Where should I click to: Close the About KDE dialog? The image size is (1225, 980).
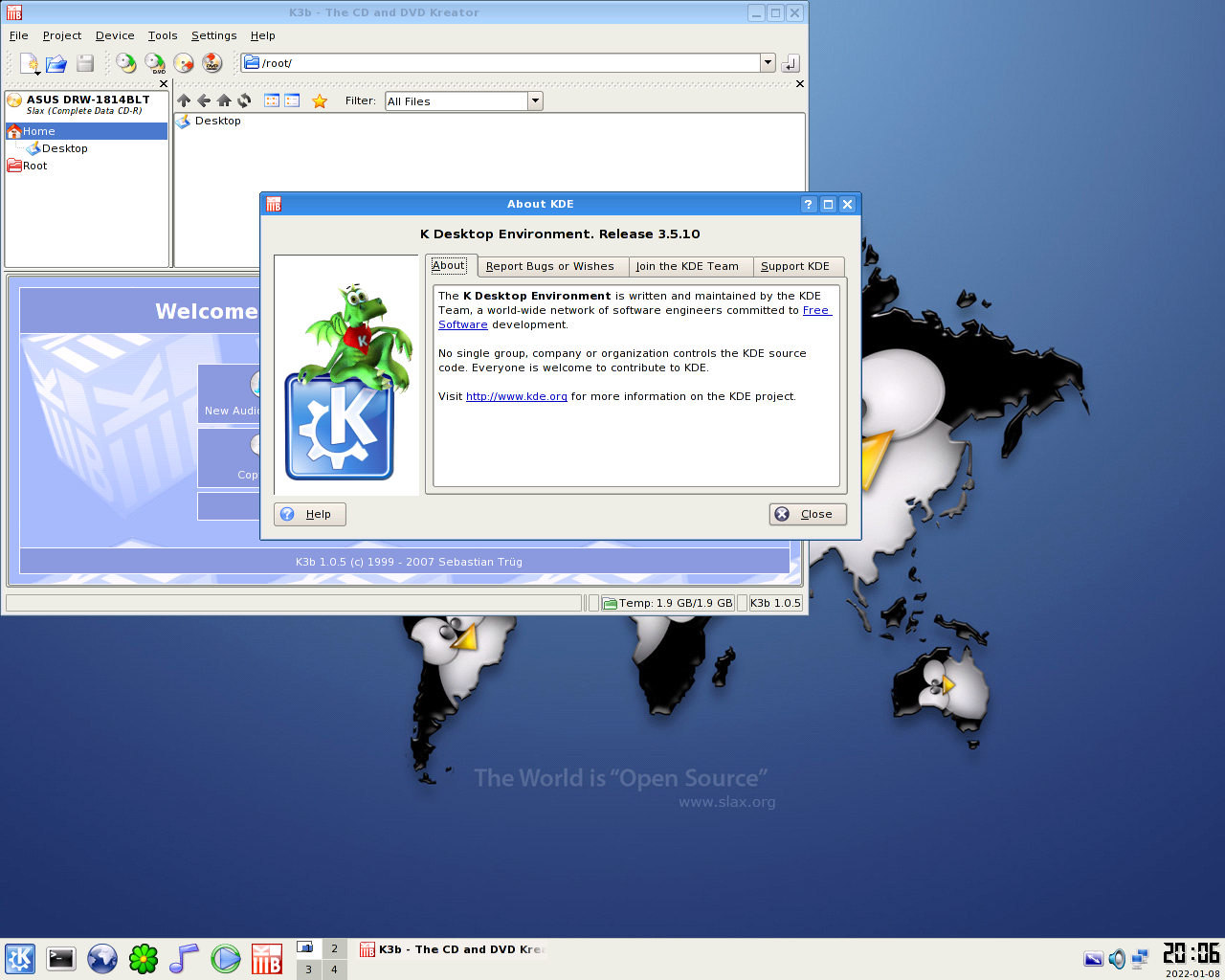pos(808,514)
